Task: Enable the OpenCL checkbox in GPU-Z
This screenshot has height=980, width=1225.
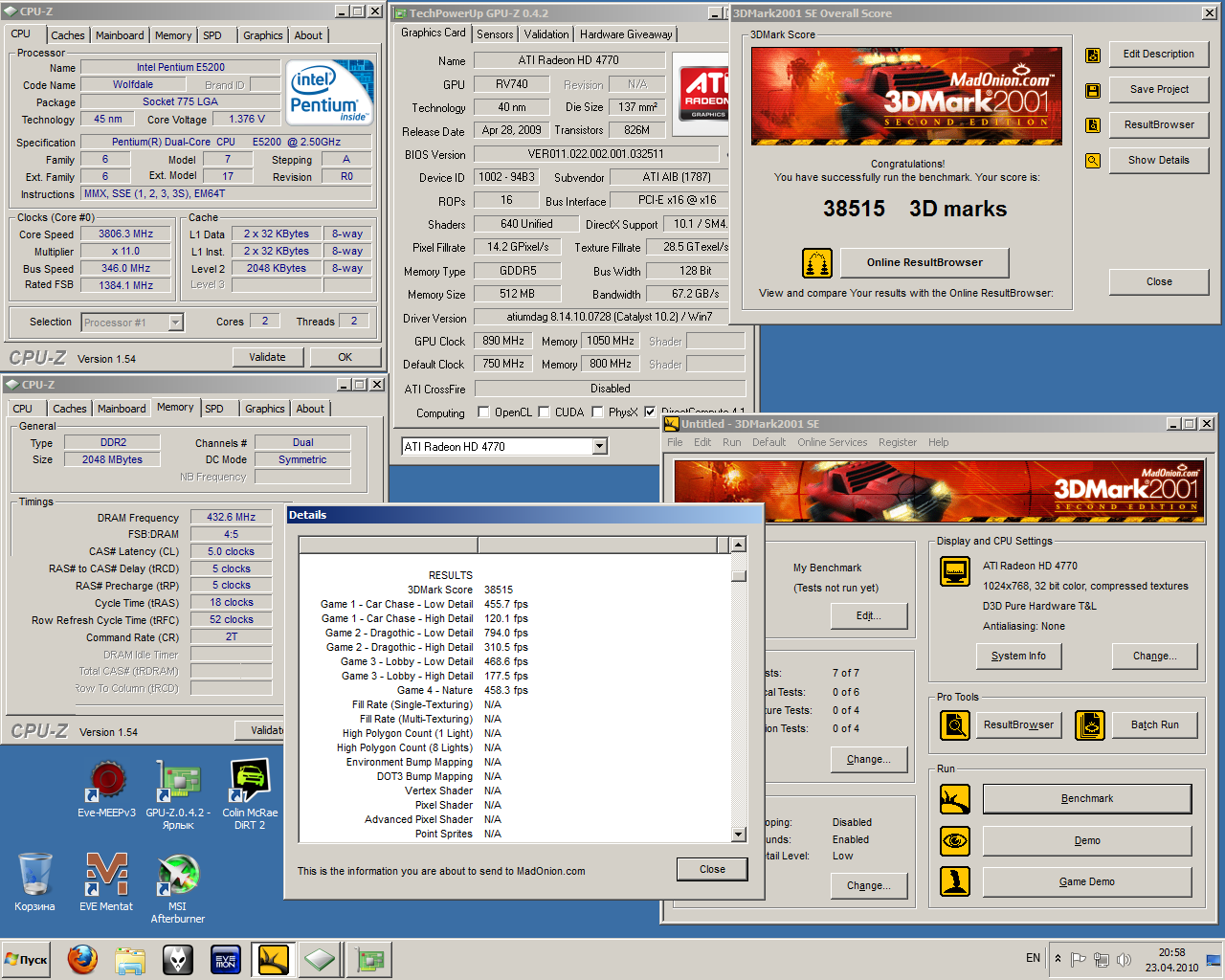Action: pos(481,412)
